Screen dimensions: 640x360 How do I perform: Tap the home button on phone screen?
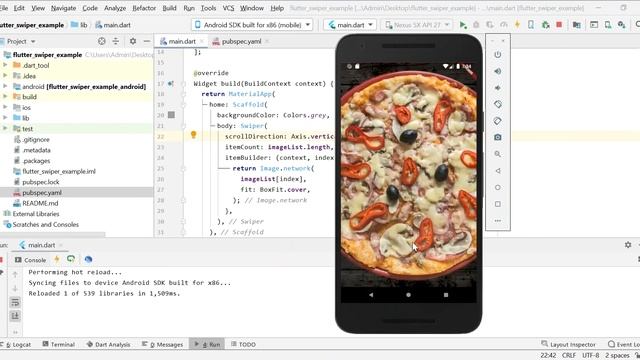(408, 295)
